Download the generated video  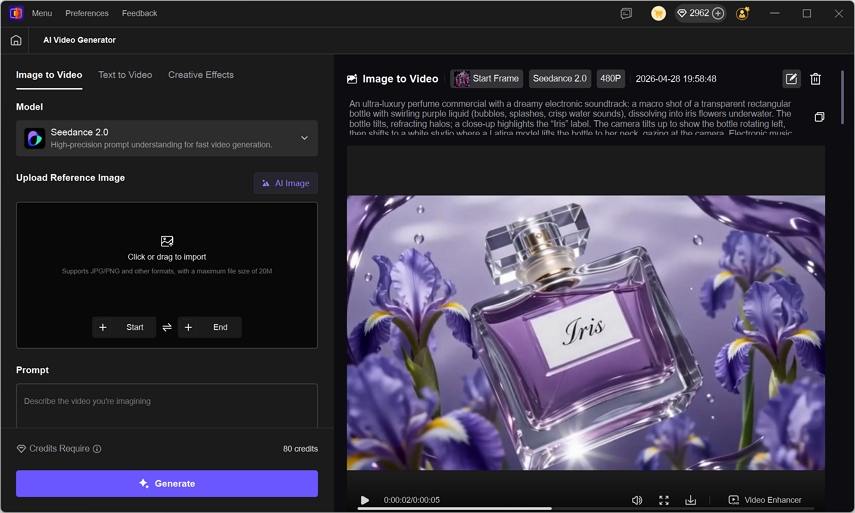coord(690,500)
